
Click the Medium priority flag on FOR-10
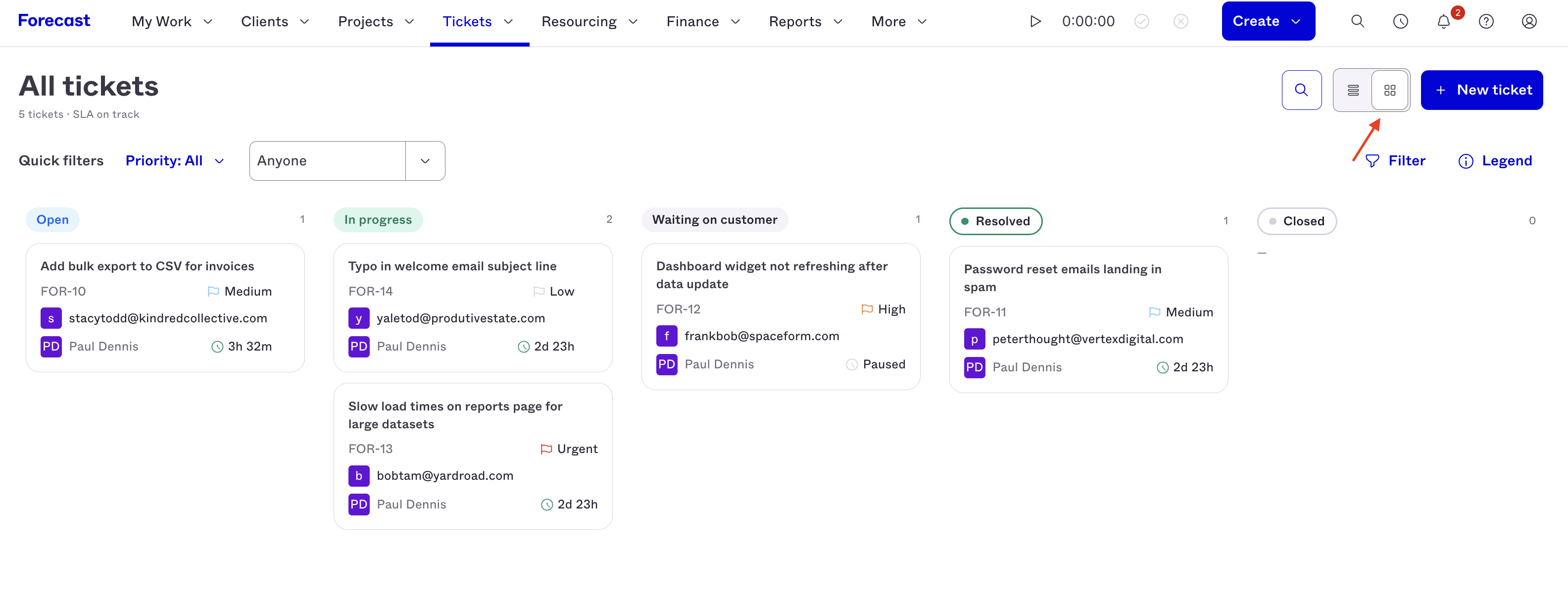tap(213, 292)
